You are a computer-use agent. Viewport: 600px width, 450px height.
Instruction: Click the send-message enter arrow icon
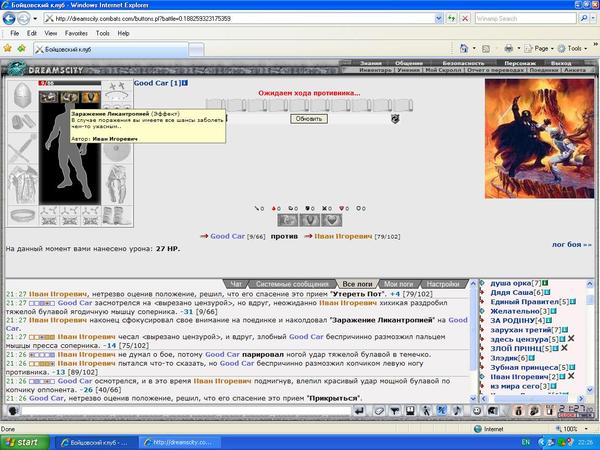359,411
